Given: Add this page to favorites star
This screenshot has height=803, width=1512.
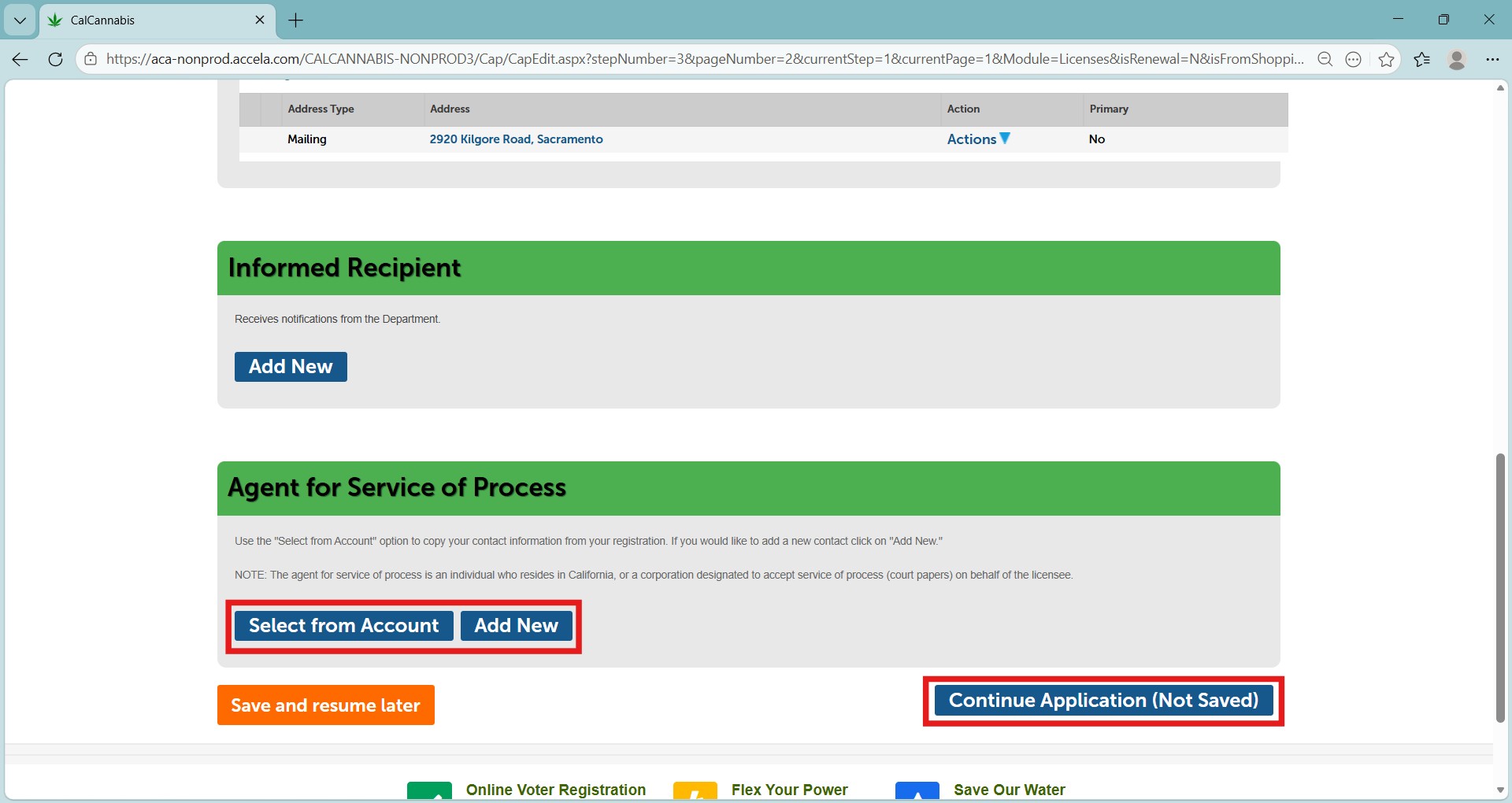Looking at the screenshot, I should click(1387, 59).
